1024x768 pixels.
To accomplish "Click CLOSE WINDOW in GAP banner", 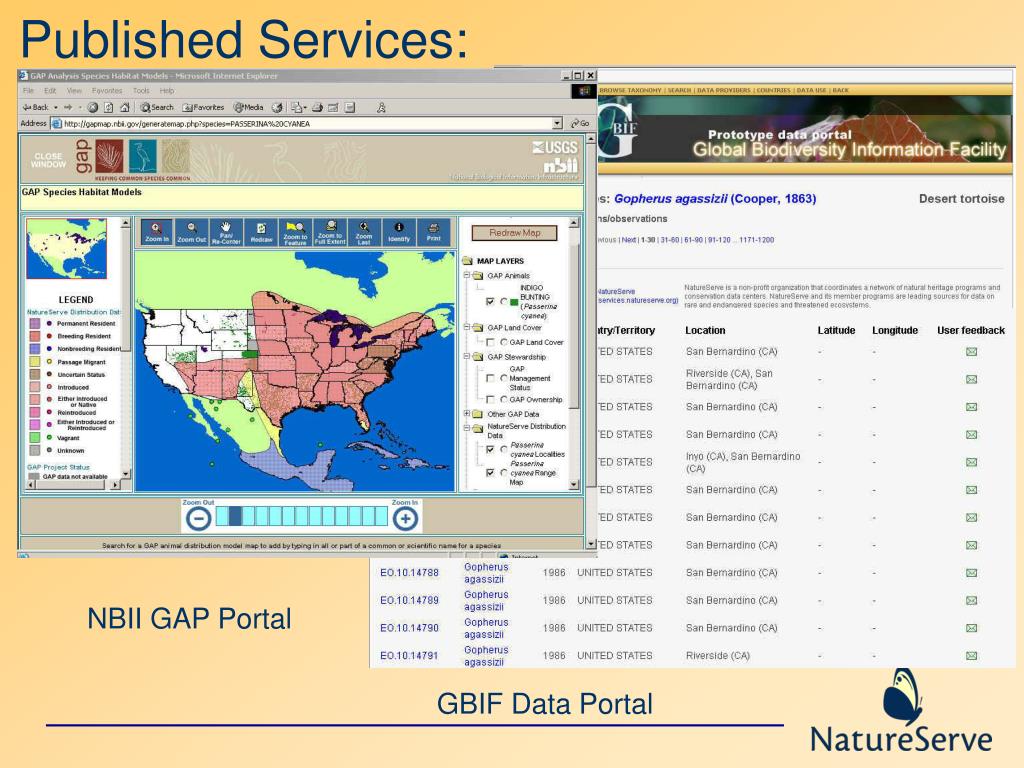I will 48,160.
